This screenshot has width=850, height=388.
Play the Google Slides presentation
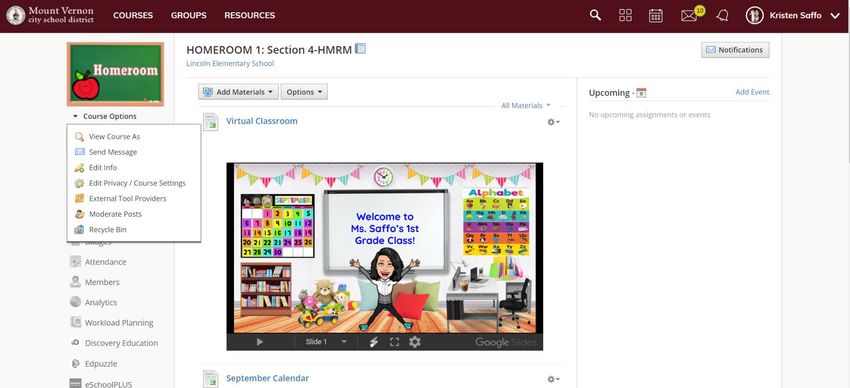pyautogui.click(x=260, y=342)
